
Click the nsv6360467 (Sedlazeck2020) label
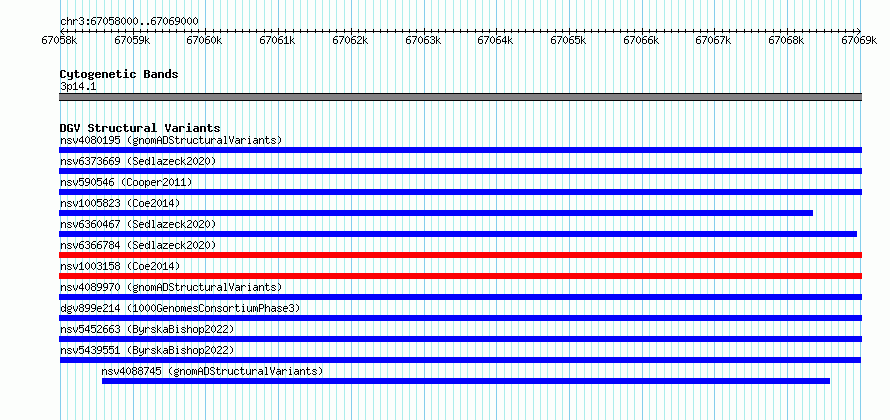click(x=138, y=224)
